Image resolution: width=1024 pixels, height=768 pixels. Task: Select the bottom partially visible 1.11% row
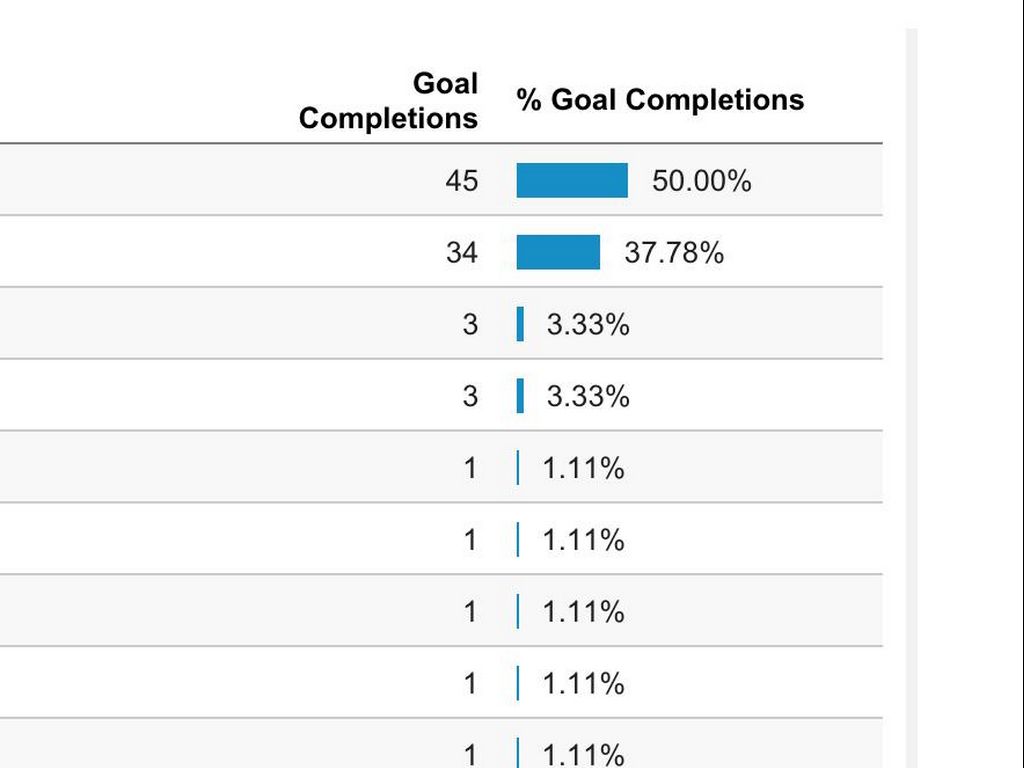pyautogui.click(x=584, y=753)
